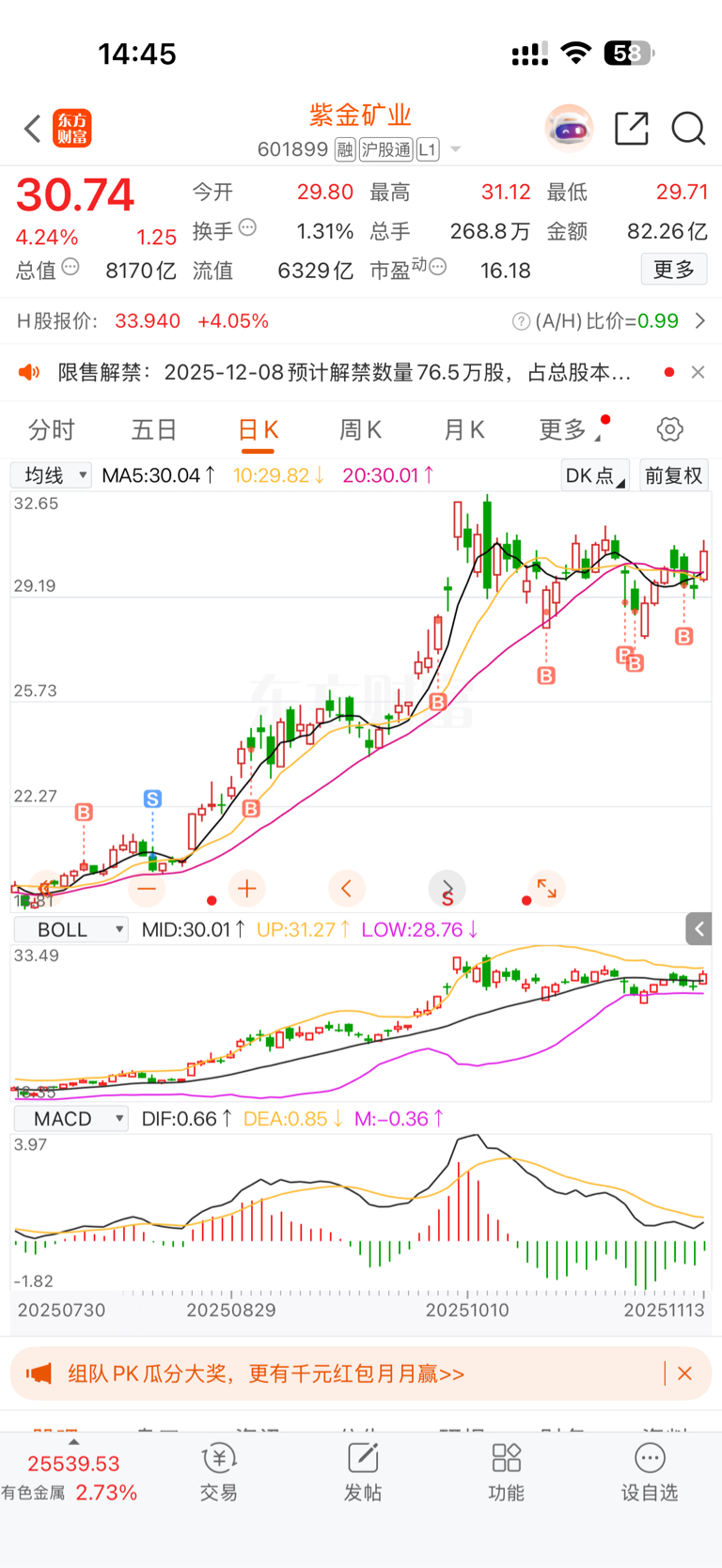Open the MACD indicator dropdown
Viewport: 722px width, 1568px height.
(71, 1119)
